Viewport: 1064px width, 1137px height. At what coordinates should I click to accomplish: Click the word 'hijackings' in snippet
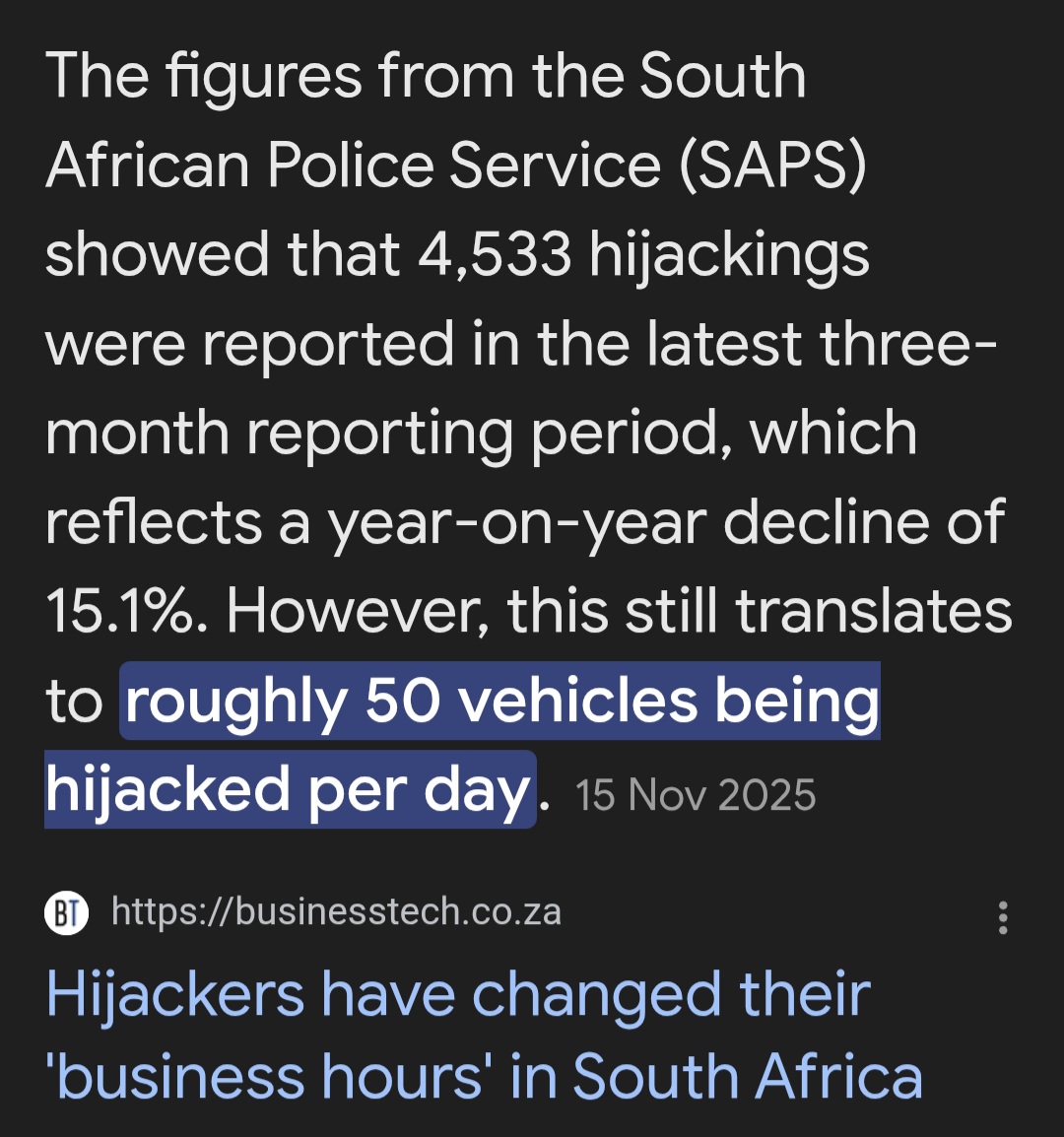[729, 254]
